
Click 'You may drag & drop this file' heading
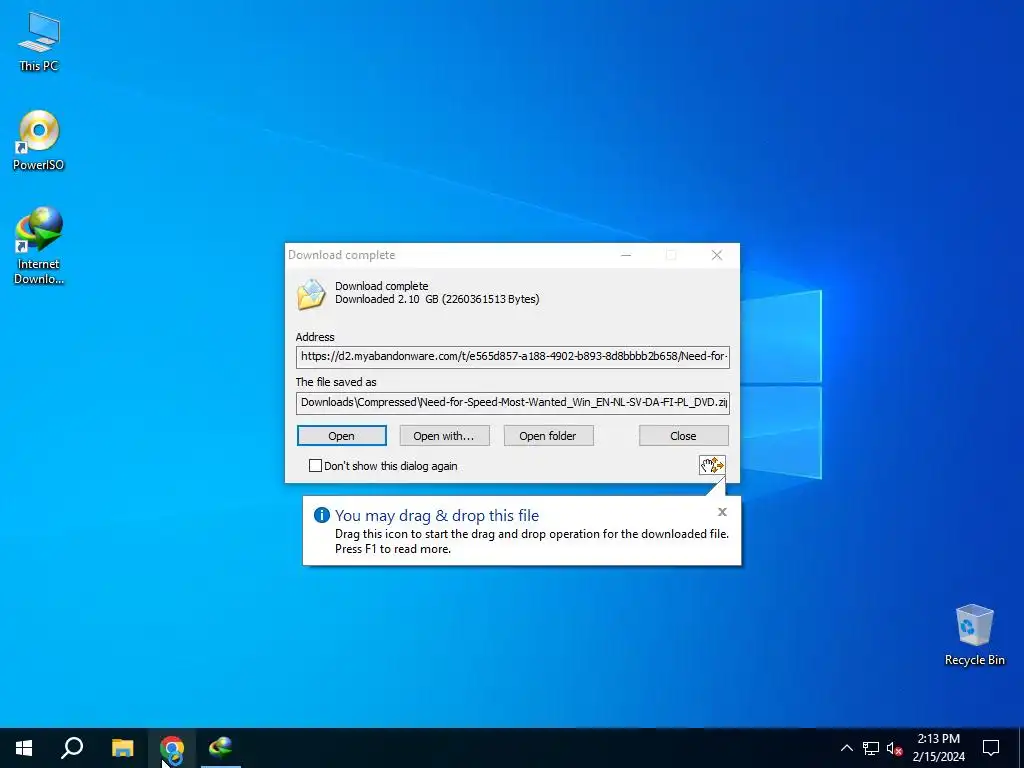tap(437, 515)
